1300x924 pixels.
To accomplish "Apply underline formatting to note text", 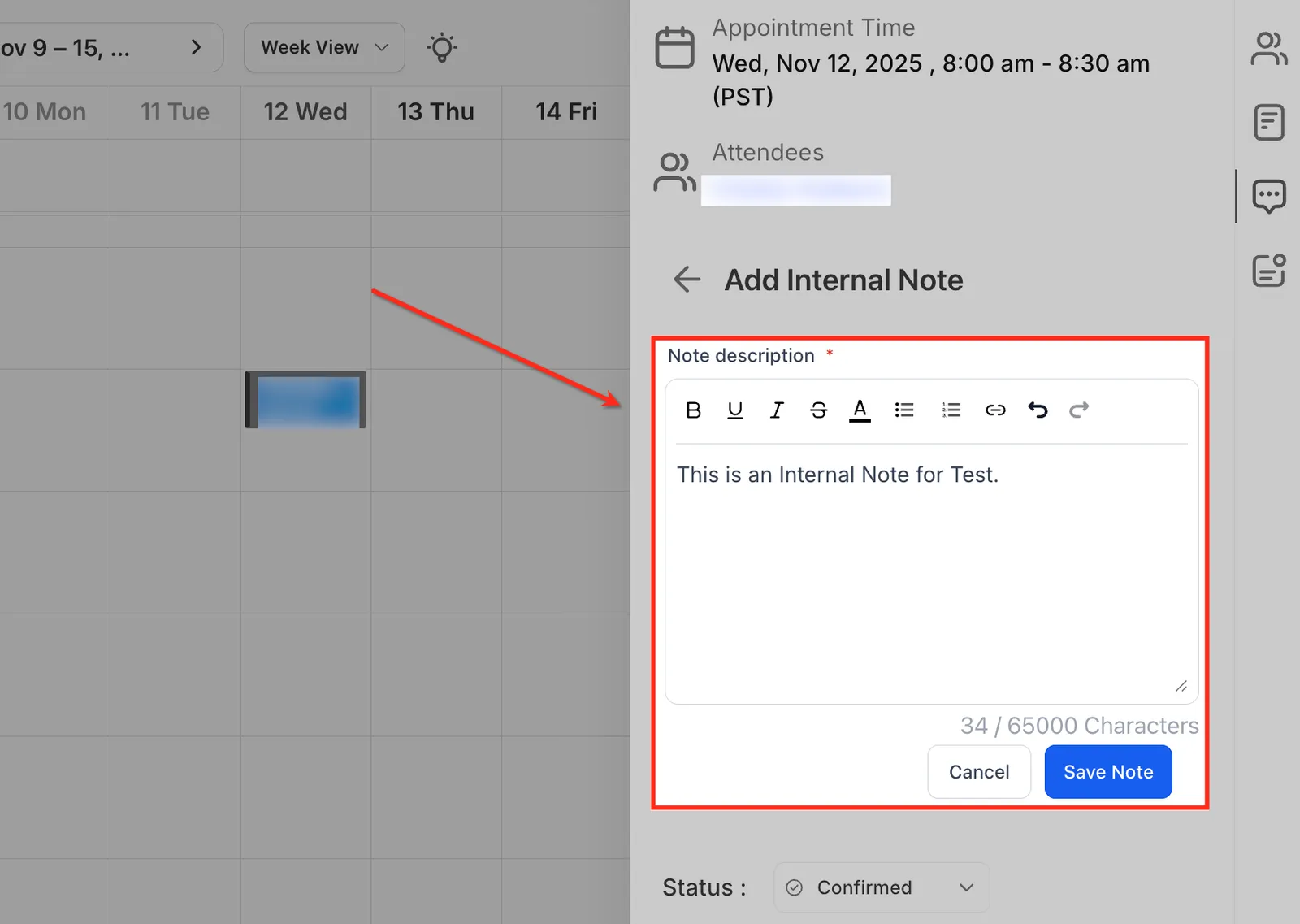I will tap(734, 410).
